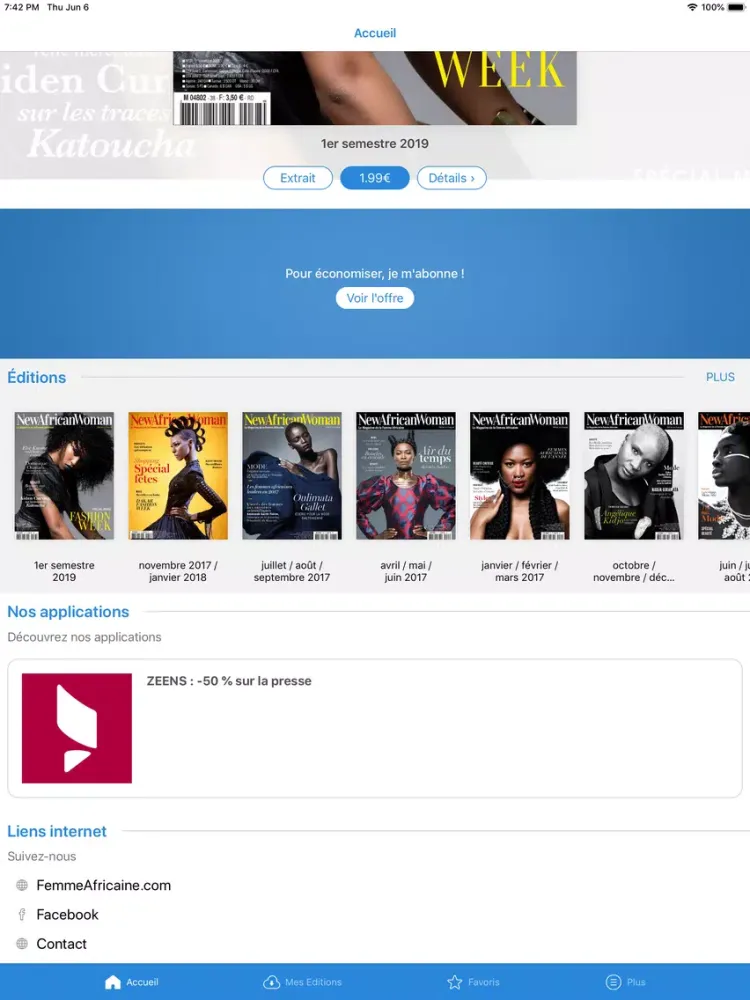Viewport: 750px width, 1000px height.
Task: Tap the Mes Editions cloud download icon
Action: point(272,982)
